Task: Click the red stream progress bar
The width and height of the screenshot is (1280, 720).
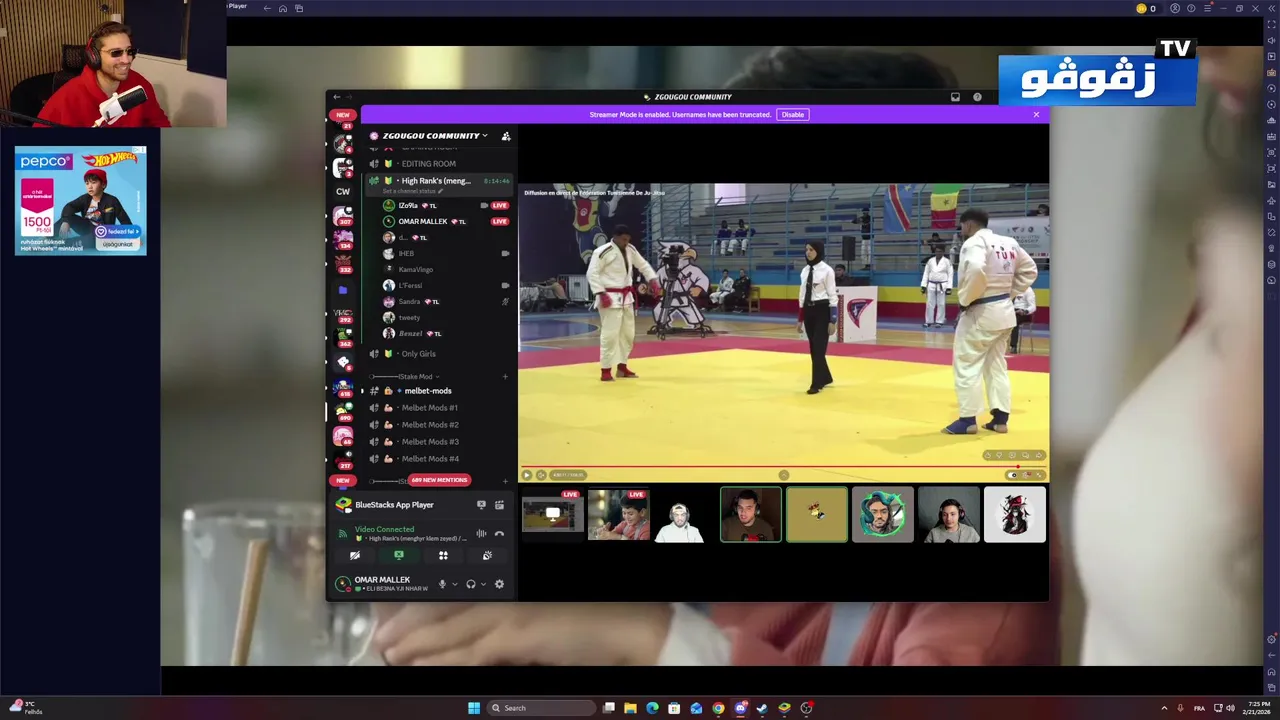Action: [783, 467]
